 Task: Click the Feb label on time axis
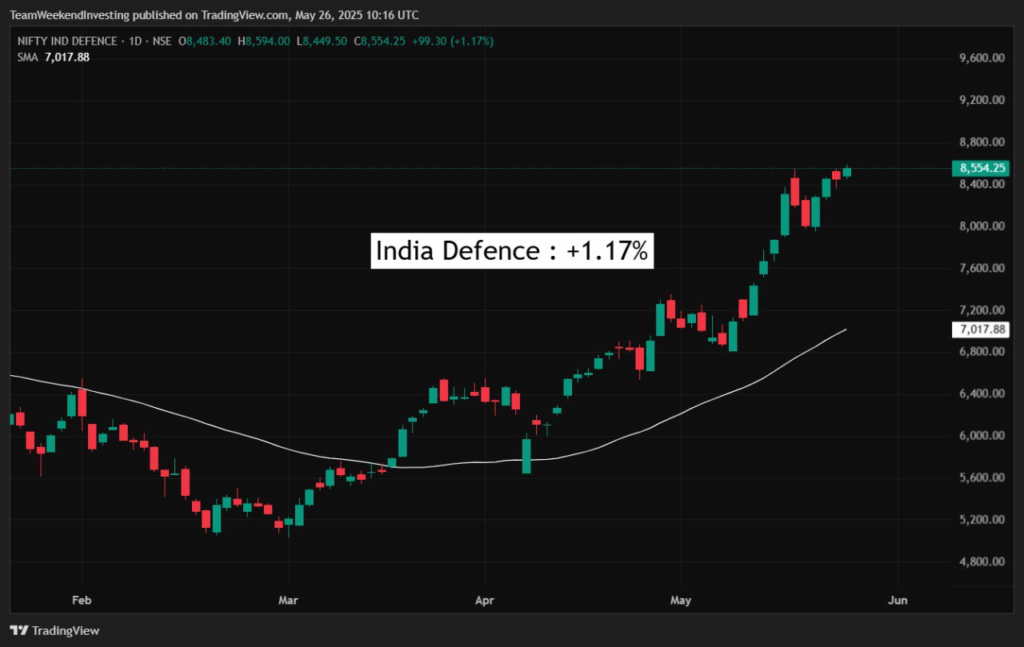pyautogui.click(x=82, y=600)
